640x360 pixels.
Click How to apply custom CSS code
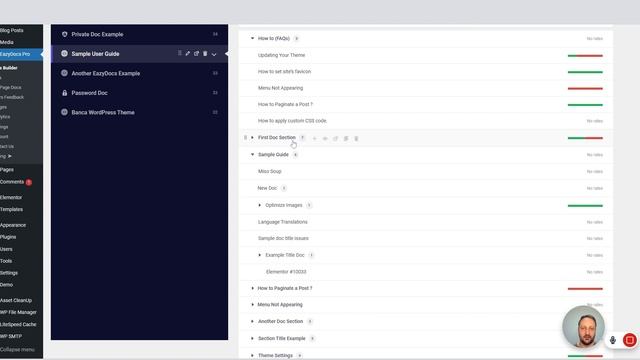292,121
